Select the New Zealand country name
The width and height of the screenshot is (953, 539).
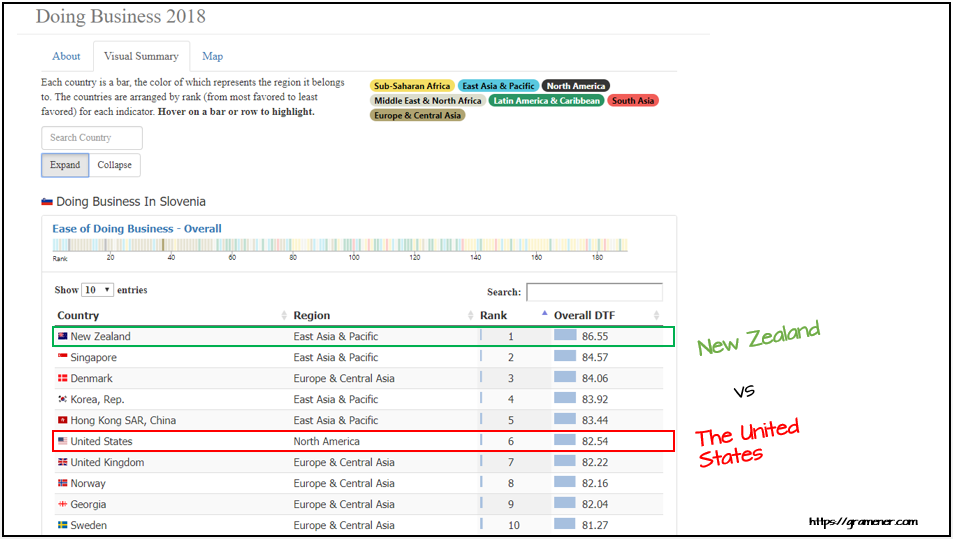click(x=100, y=336)
